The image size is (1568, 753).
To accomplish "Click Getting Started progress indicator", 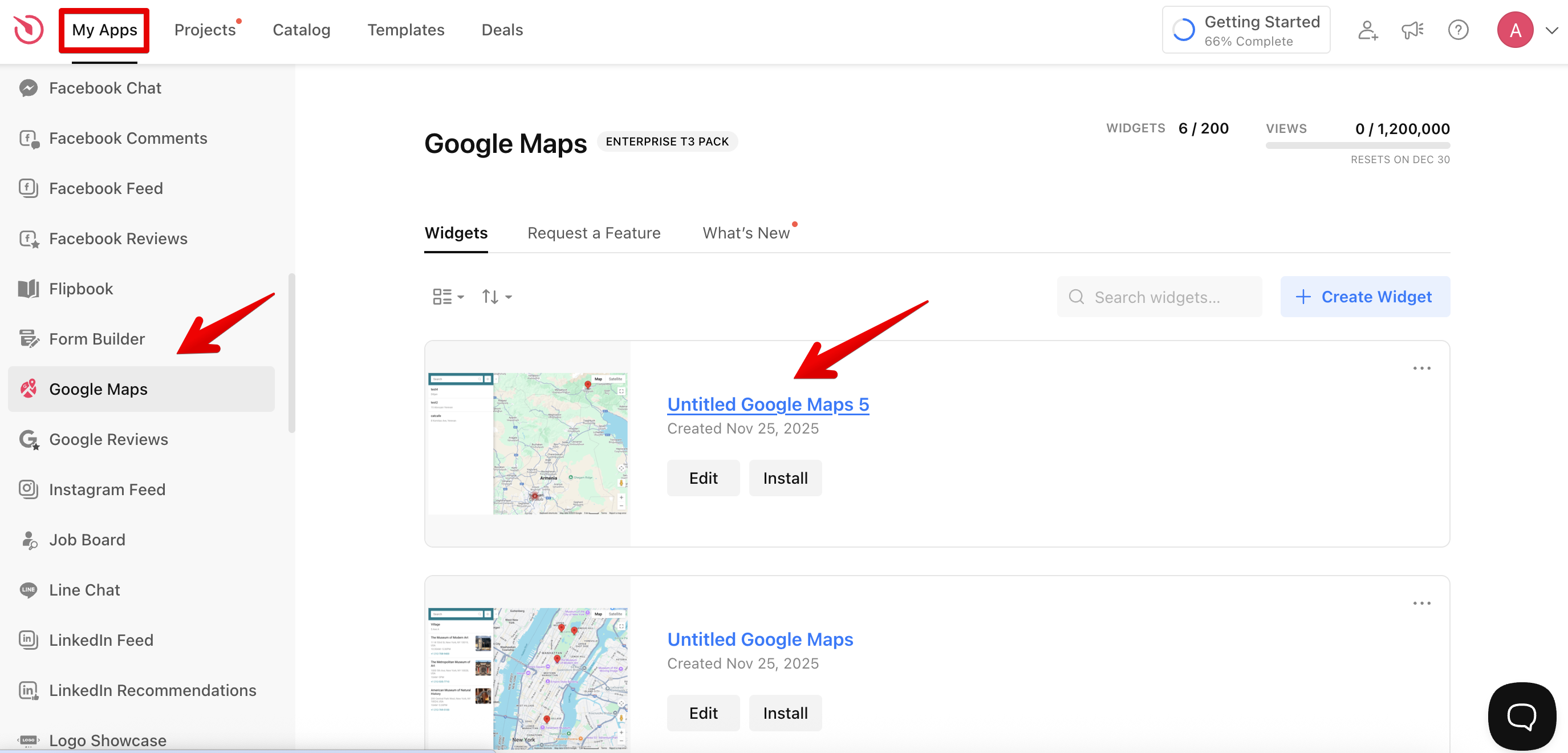I will pos(1245,30).
